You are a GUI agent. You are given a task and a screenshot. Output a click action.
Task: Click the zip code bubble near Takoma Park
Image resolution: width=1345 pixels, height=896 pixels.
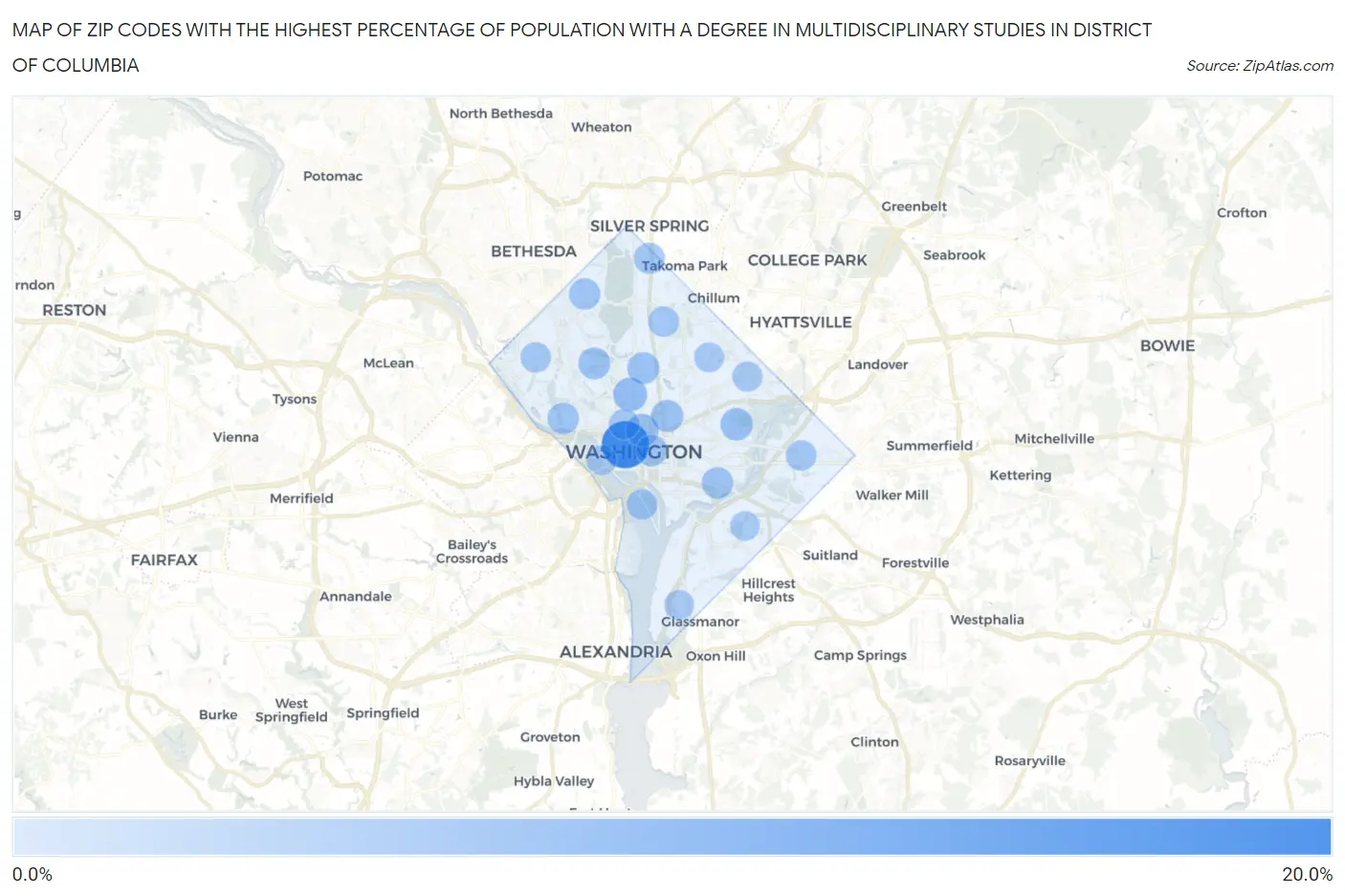click(x=649, y=258)
